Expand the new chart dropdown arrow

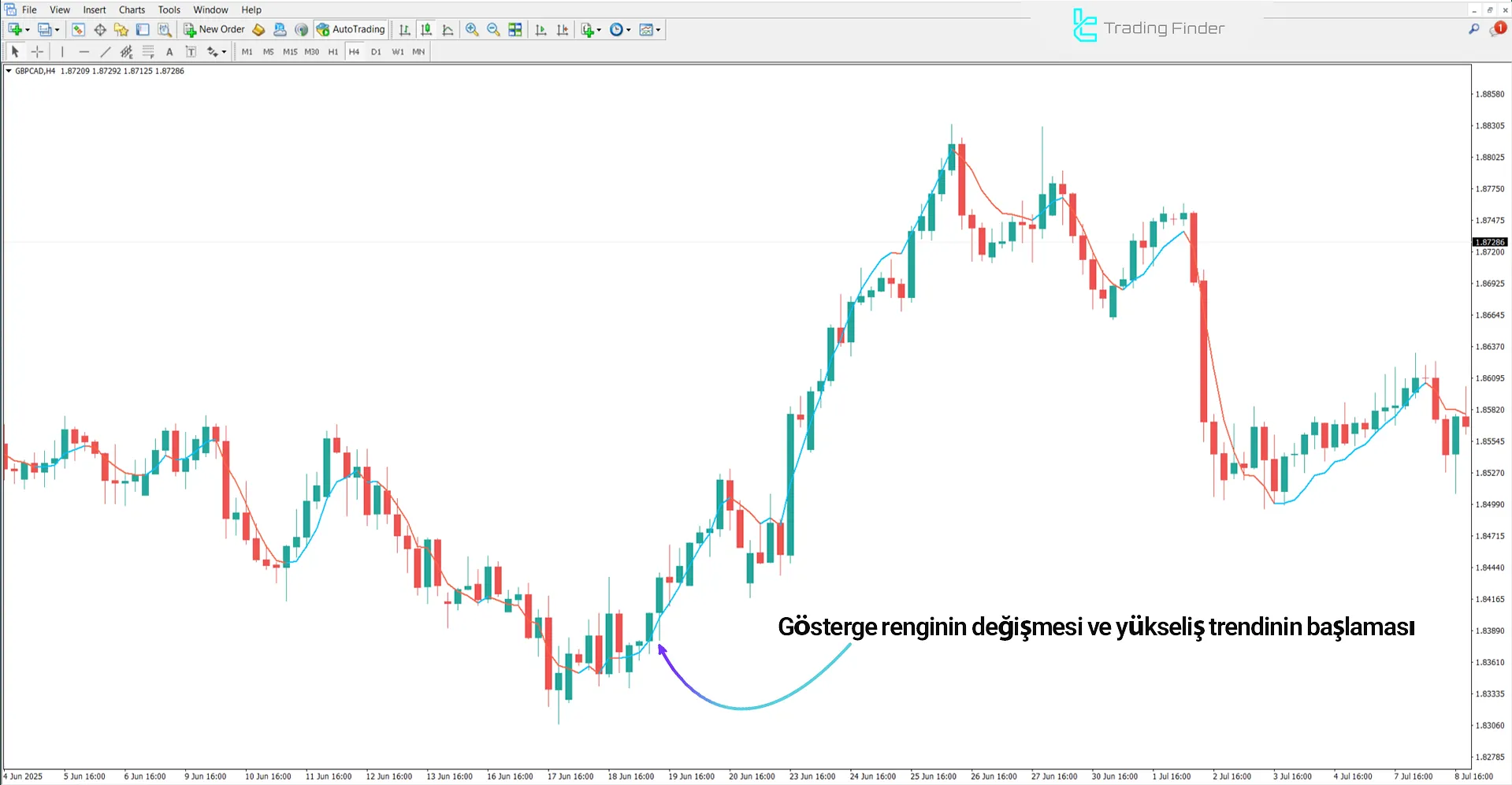28,30
